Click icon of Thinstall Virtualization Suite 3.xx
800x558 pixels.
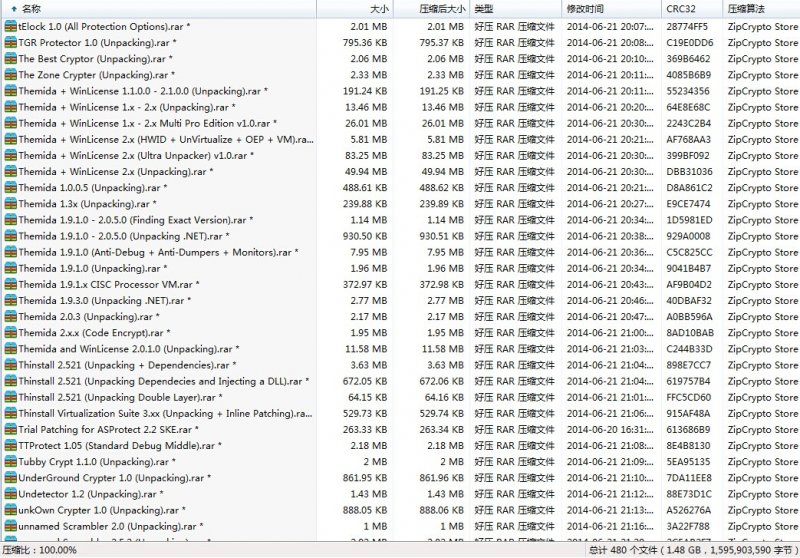click(x=10, y=414)
